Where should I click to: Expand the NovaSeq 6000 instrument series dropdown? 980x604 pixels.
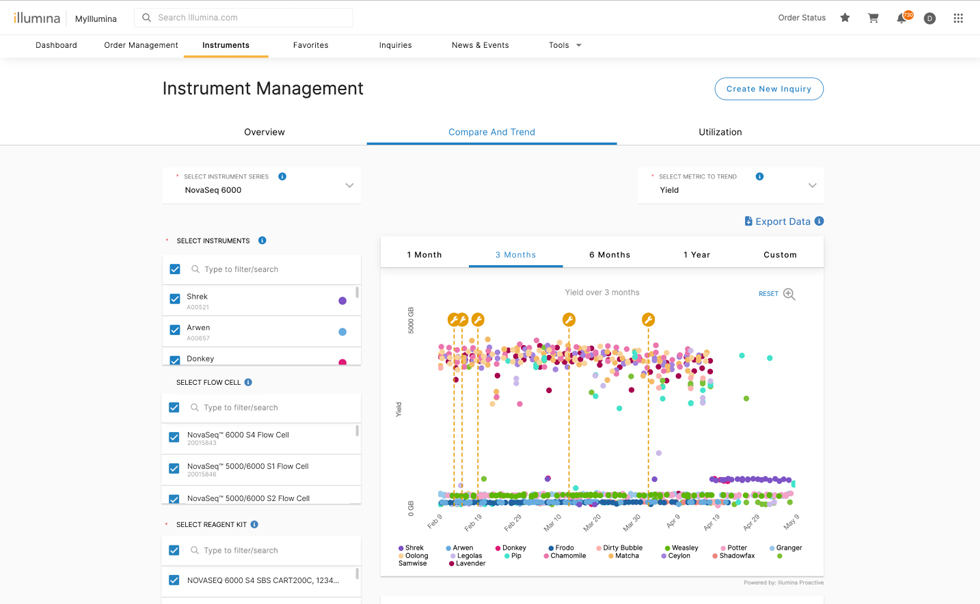click(349, 186)
